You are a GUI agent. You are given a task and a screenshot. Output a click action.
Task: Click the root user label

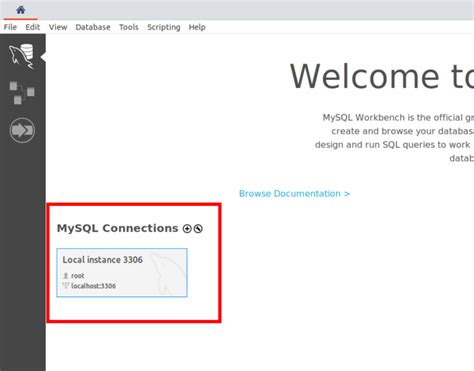pyautogui.click(x=78, y=276)
